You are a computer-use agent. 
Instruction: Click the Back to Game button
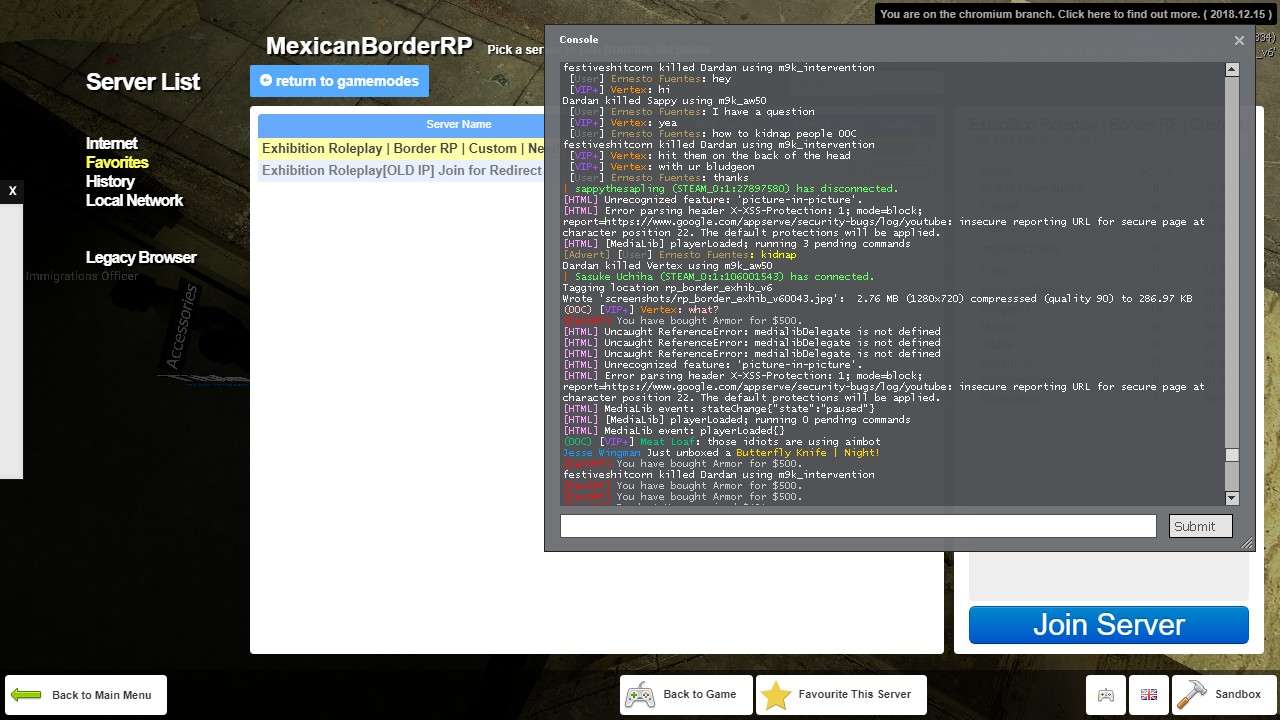pos(686,695)
